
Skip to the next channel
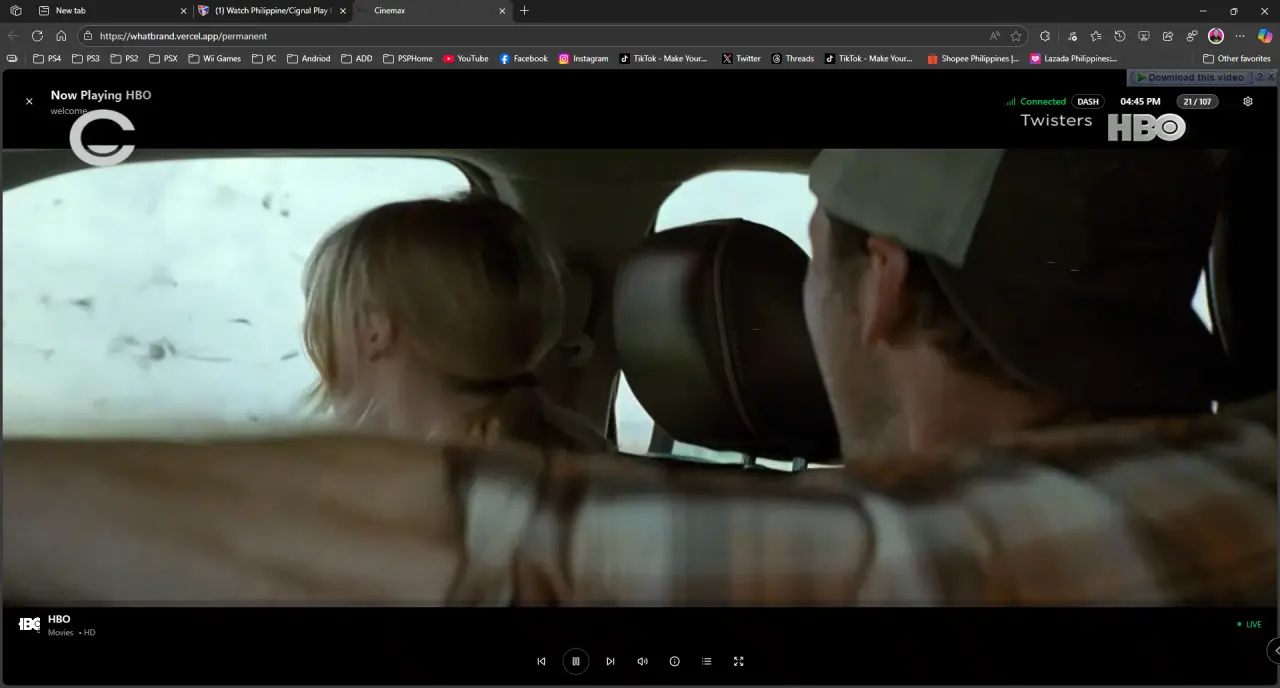click(610, 661)
